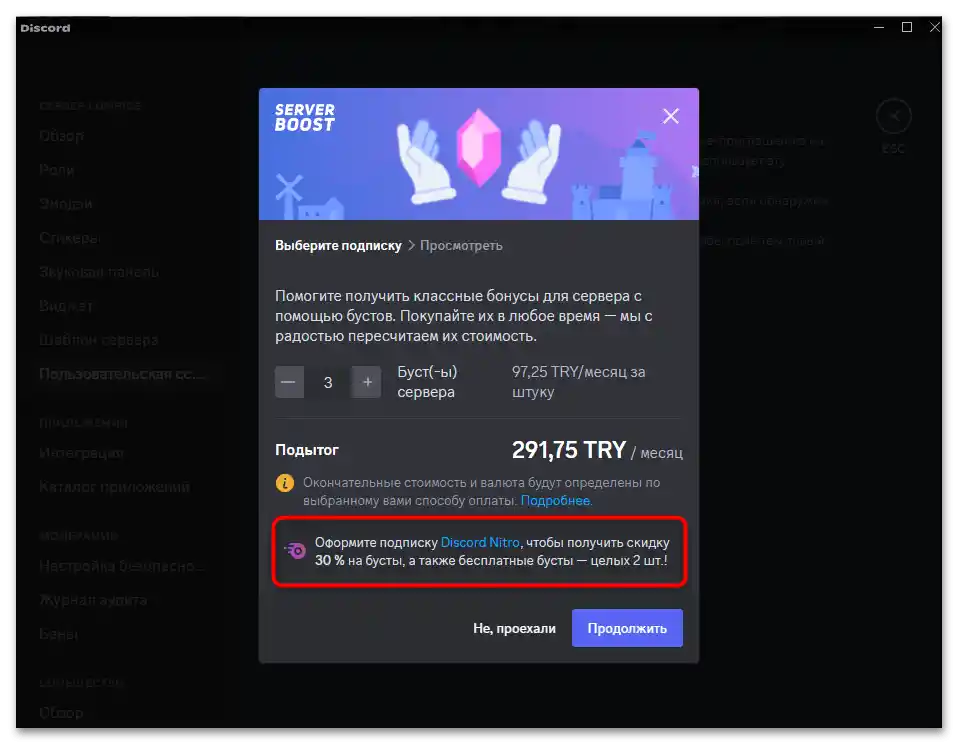
Task: Open Баны in the settings sidebar
Action: [59, 635]
